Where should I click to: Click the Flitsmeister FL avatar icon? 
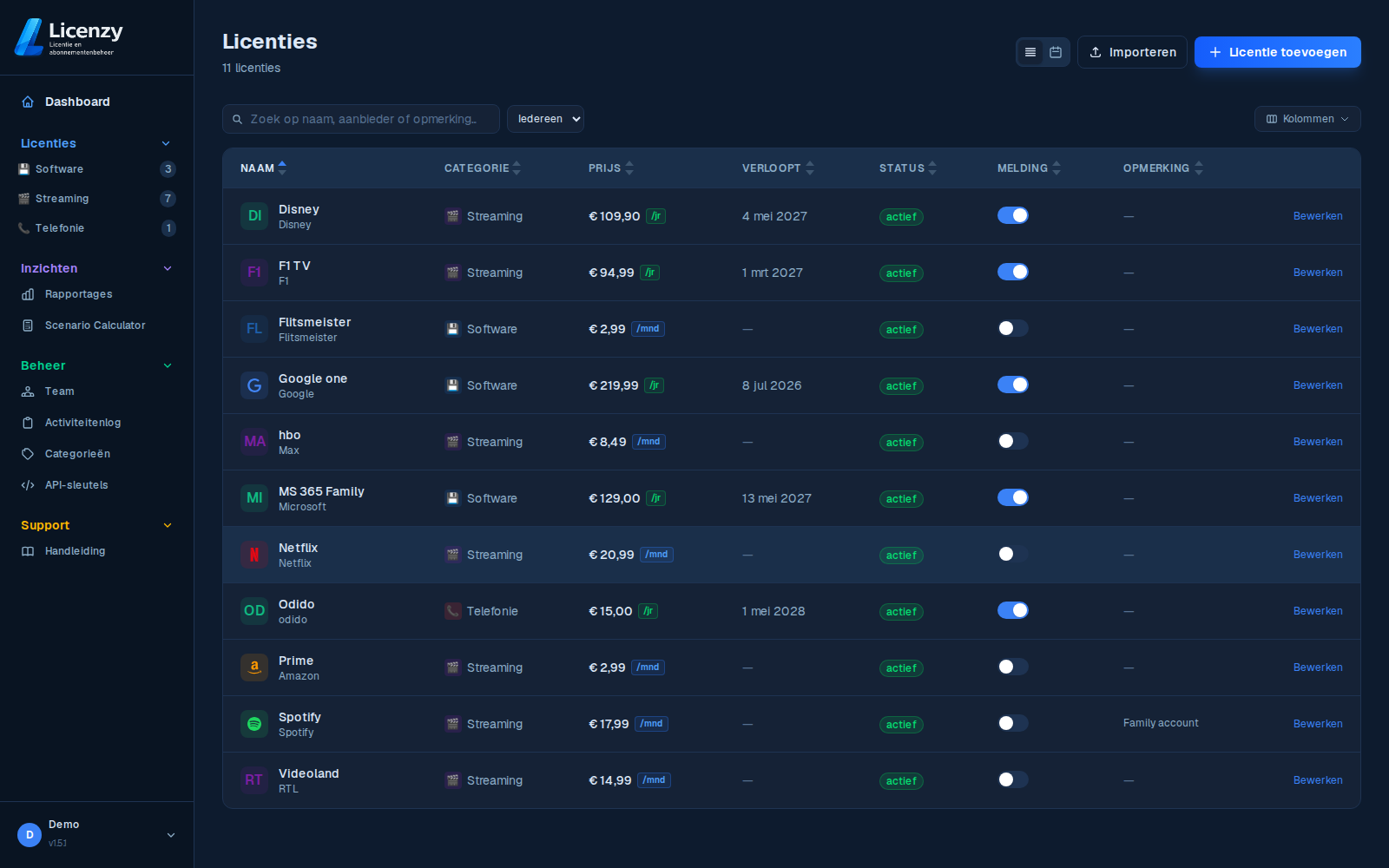pos(254,329)
